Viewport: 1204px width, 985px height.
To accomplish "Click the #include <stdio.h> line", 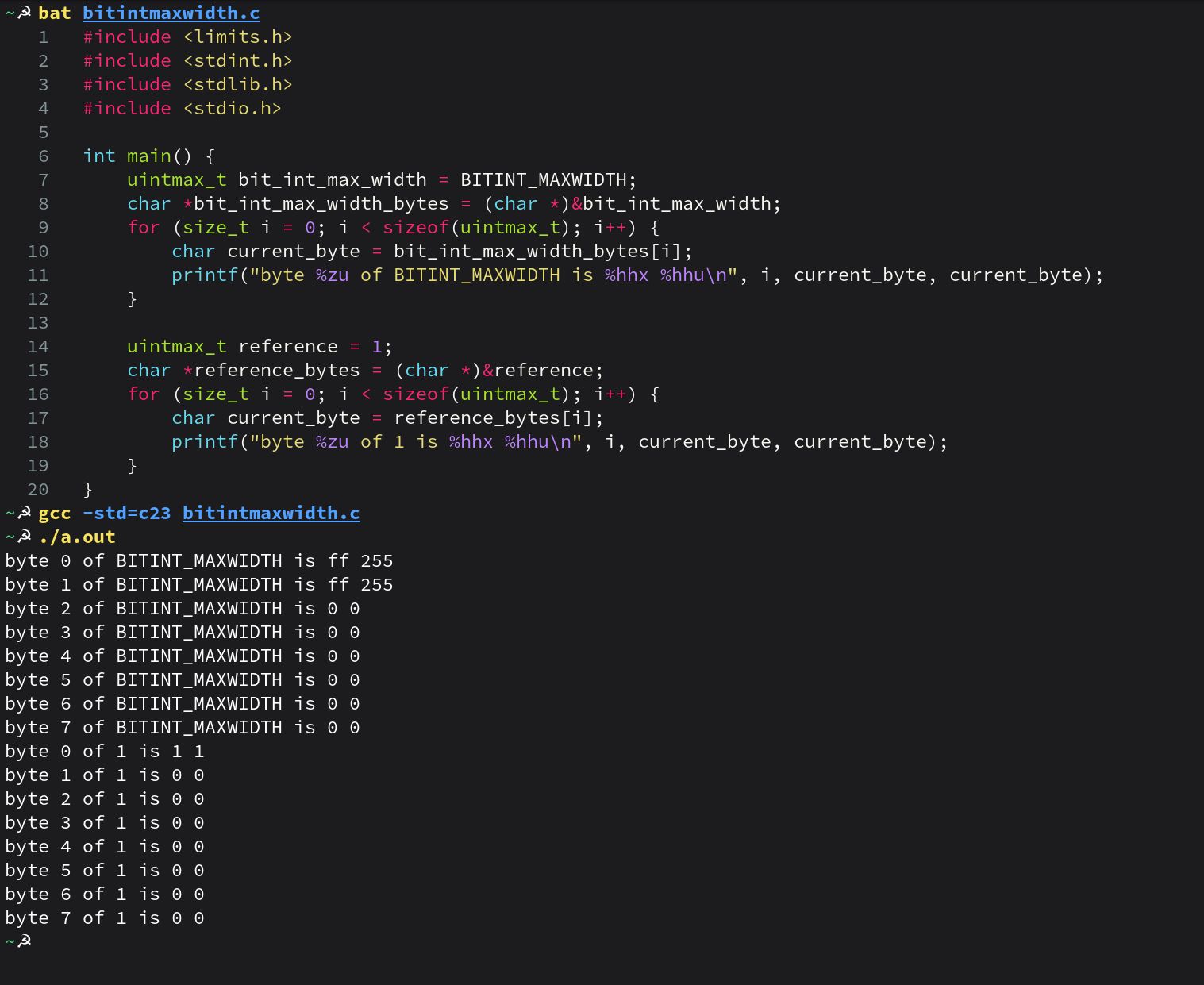I will tap(182, 108).
